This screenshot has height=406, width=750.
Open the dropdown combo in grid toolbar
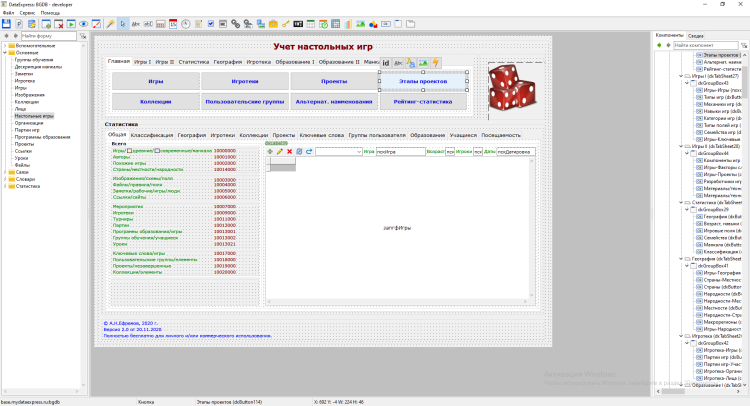pyautogui.click(x=339, y=152)
